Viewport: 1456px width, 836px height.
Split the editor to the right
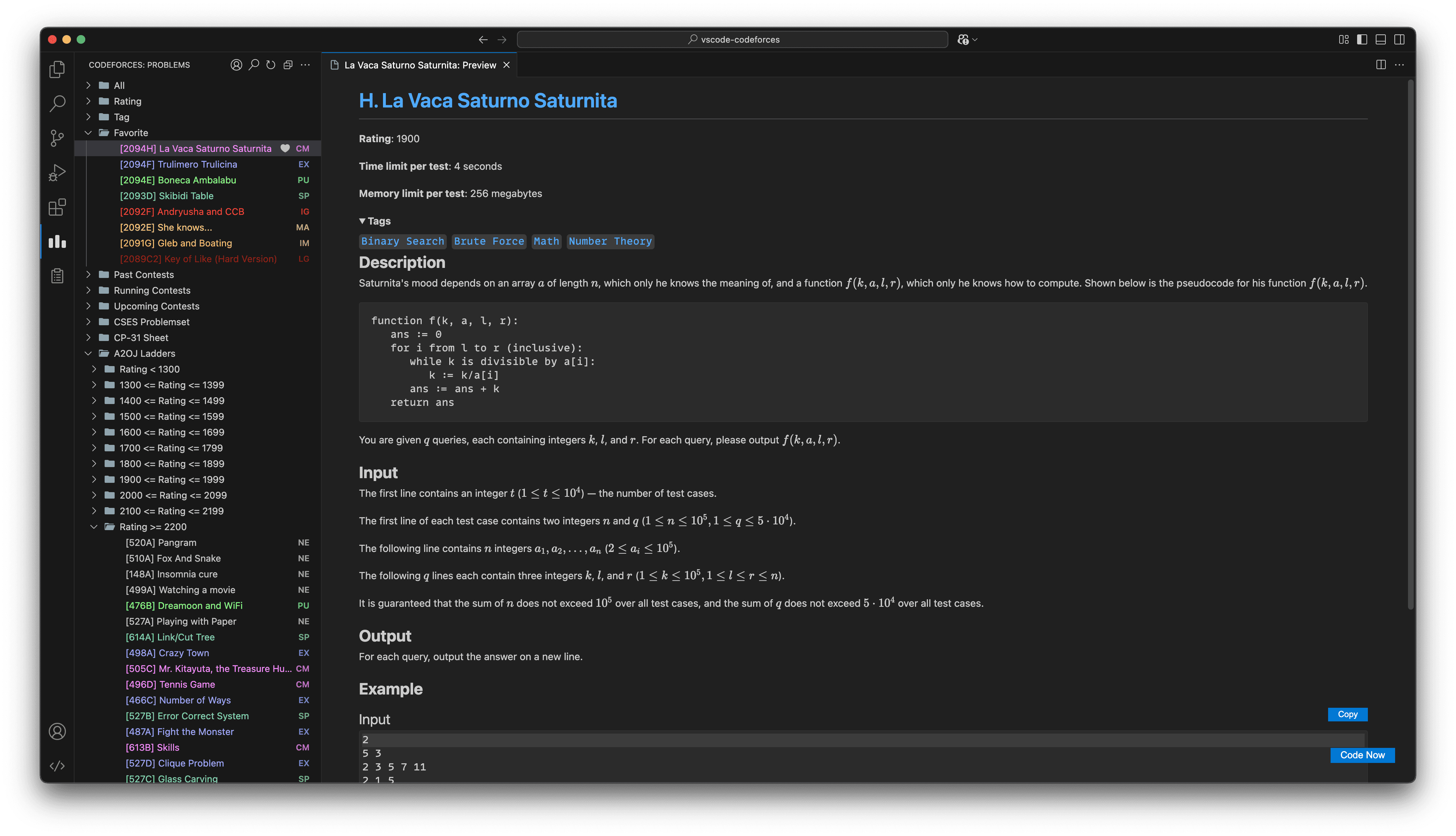pos(1381,65)
